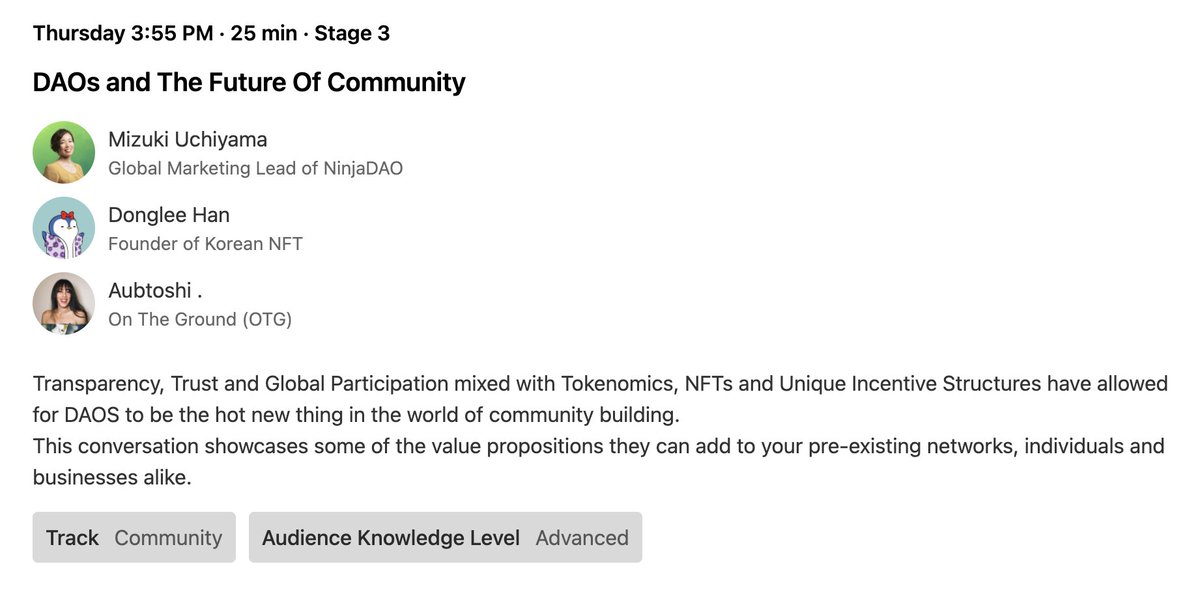Click the DAOs and The Future Of Community title
The width and height of the screenshot is (1200, 590).
tap(249, 82)
